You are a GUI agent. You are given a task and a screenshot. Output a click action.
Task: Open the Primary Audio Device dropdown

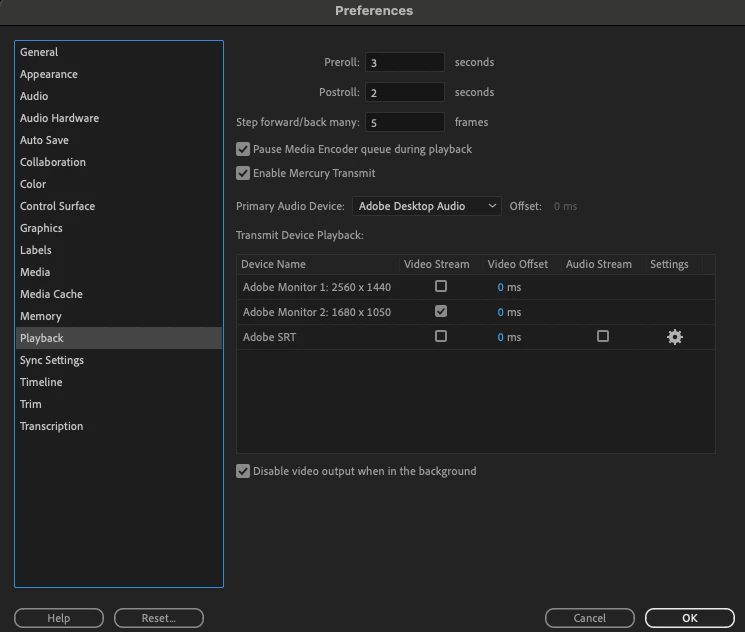tap(427, 206)
